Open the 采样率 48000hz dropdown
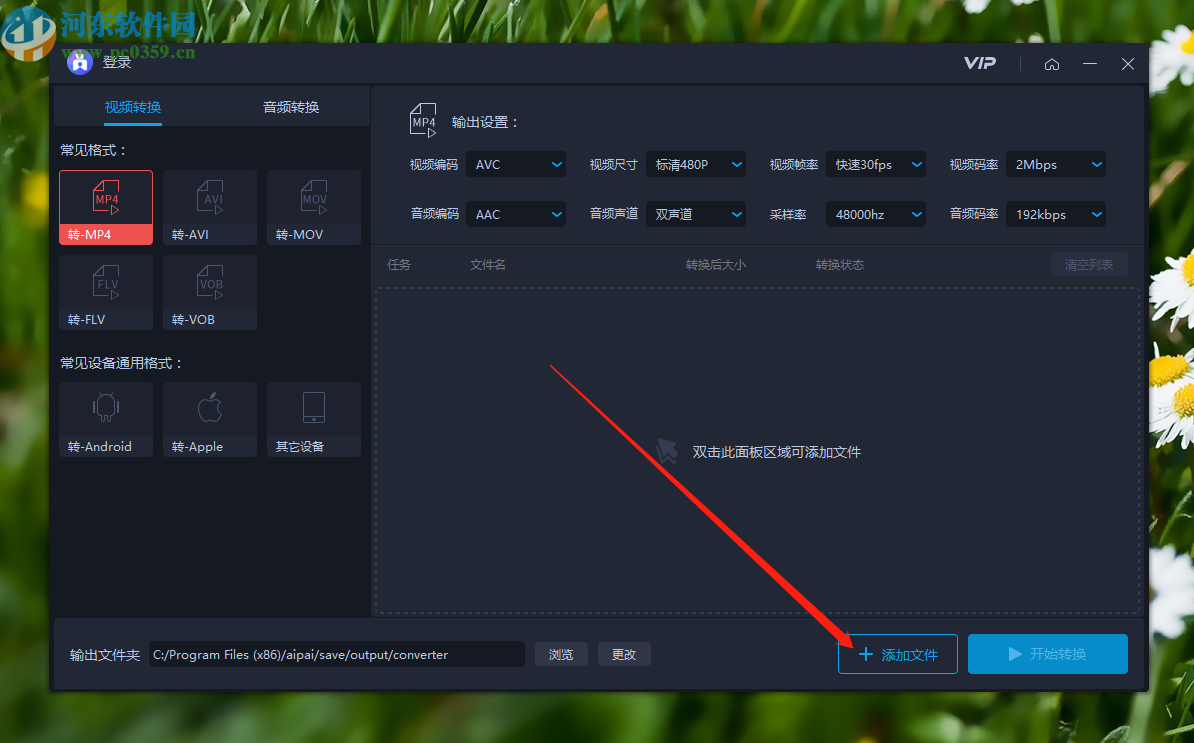 tap(876, 215)
